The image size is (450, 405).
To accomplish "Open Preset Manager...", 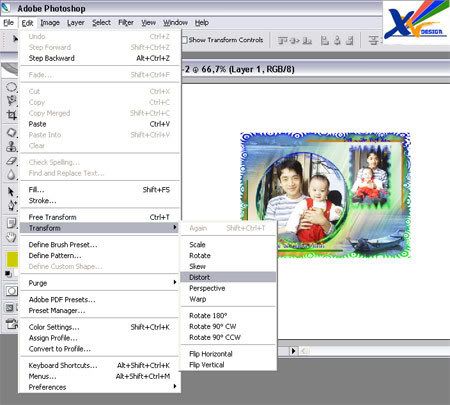I will 100,310.
